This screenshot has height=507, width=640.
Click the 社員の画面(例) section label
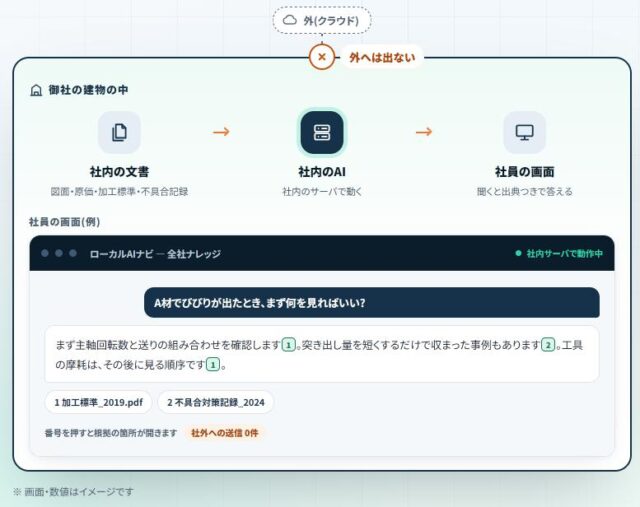pyautogui.click(x=64, y=222)
